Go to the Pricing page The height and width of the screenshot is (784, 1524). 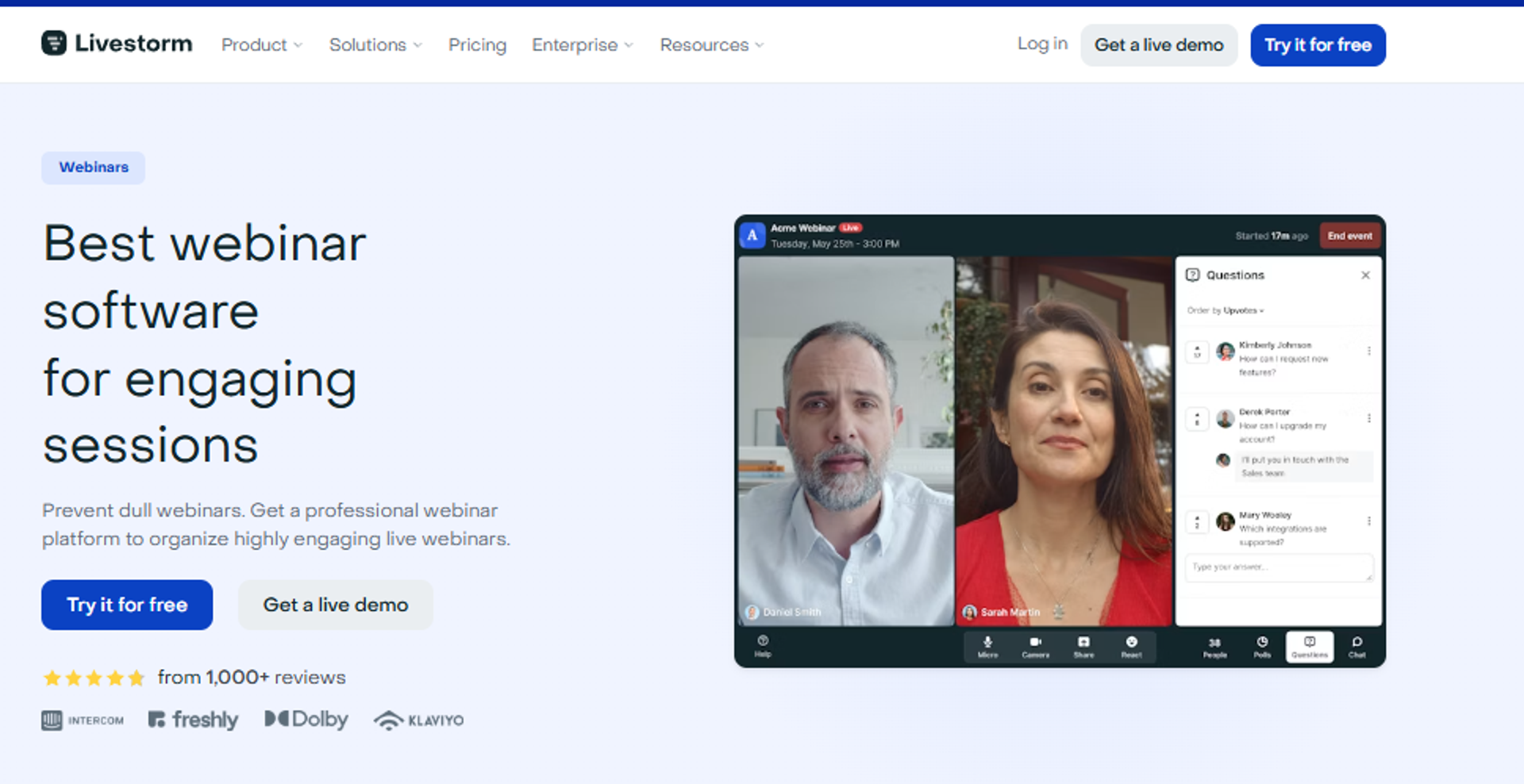477,45
